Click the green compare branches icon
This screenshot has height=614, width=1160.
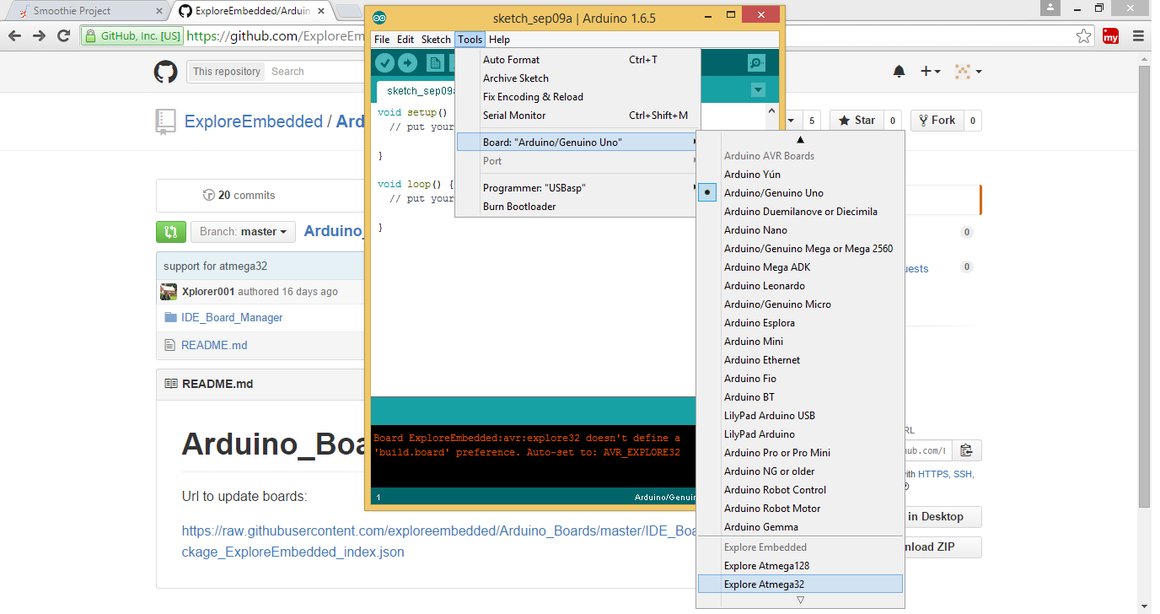point(171,232)
